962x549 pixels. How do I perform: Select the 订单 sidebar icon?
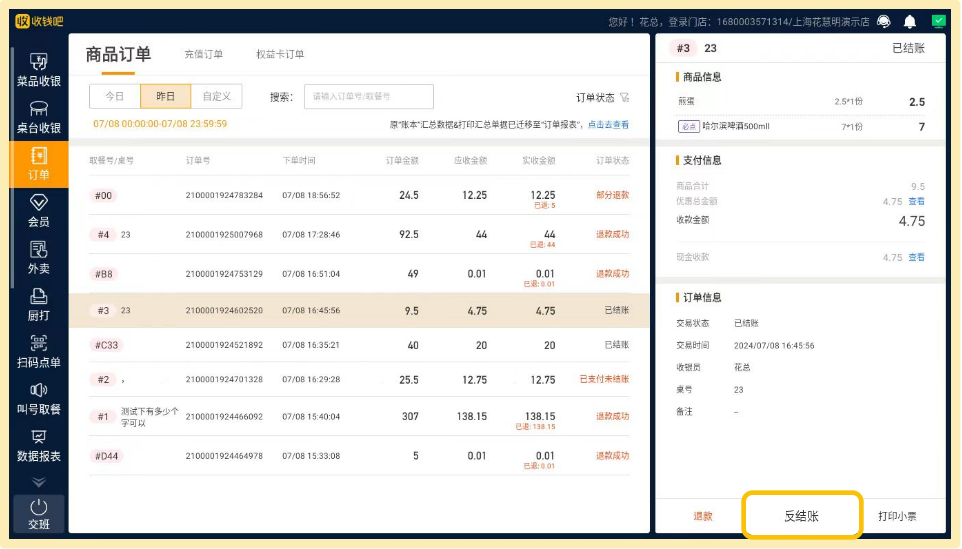click(x=38, y=164)
